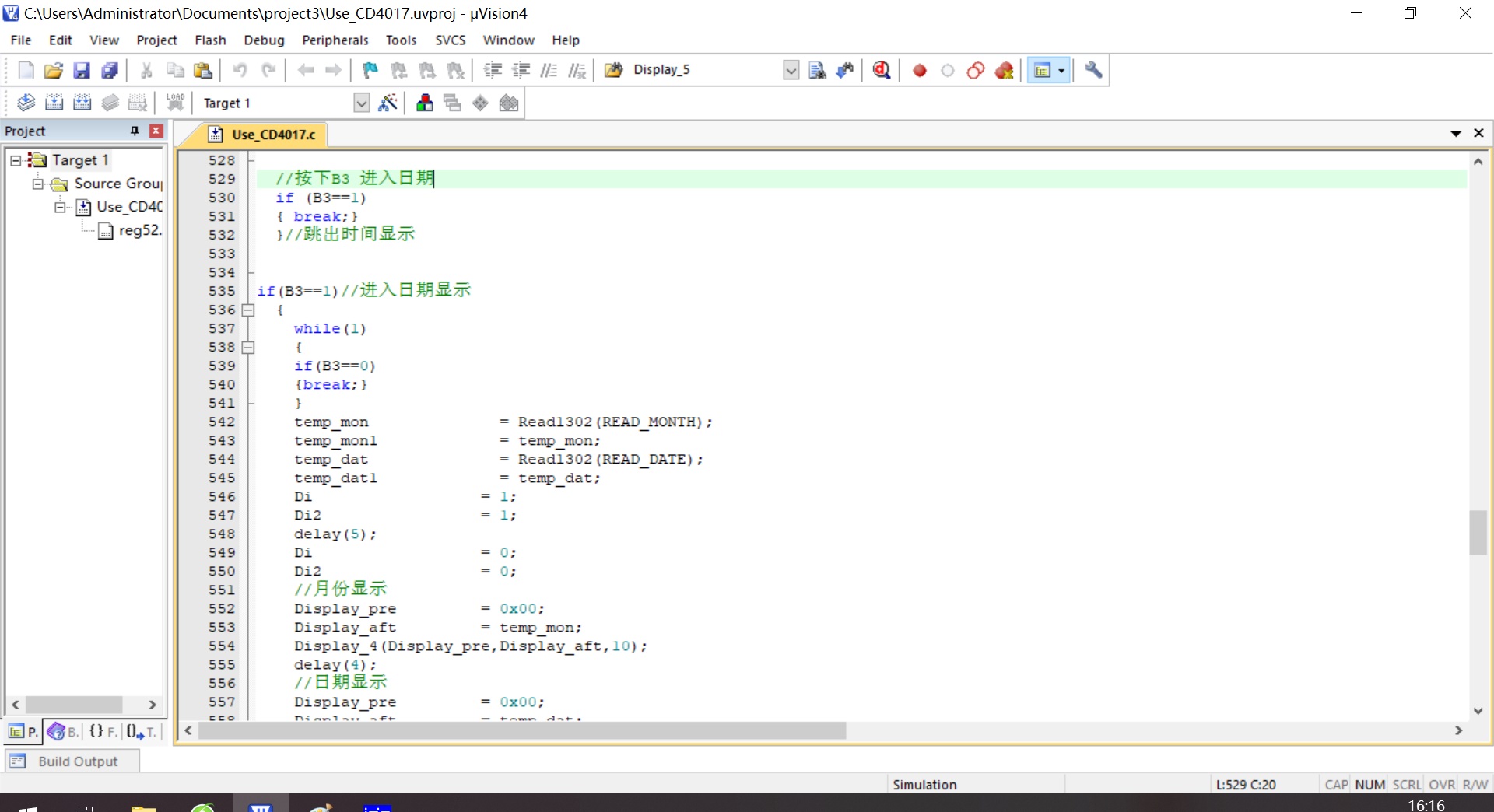Cut the selected text

point(146,70)
